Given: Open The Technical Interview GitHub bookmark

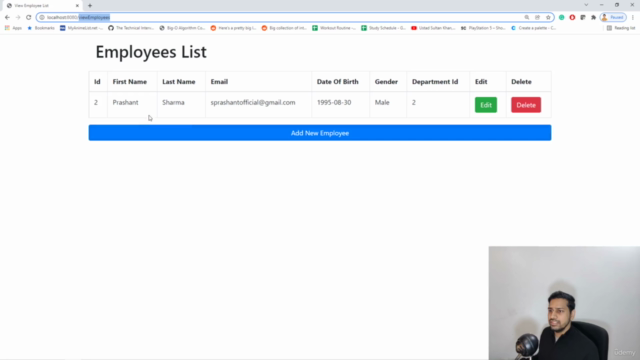Looking at the screenshot, I should (131, 28).
